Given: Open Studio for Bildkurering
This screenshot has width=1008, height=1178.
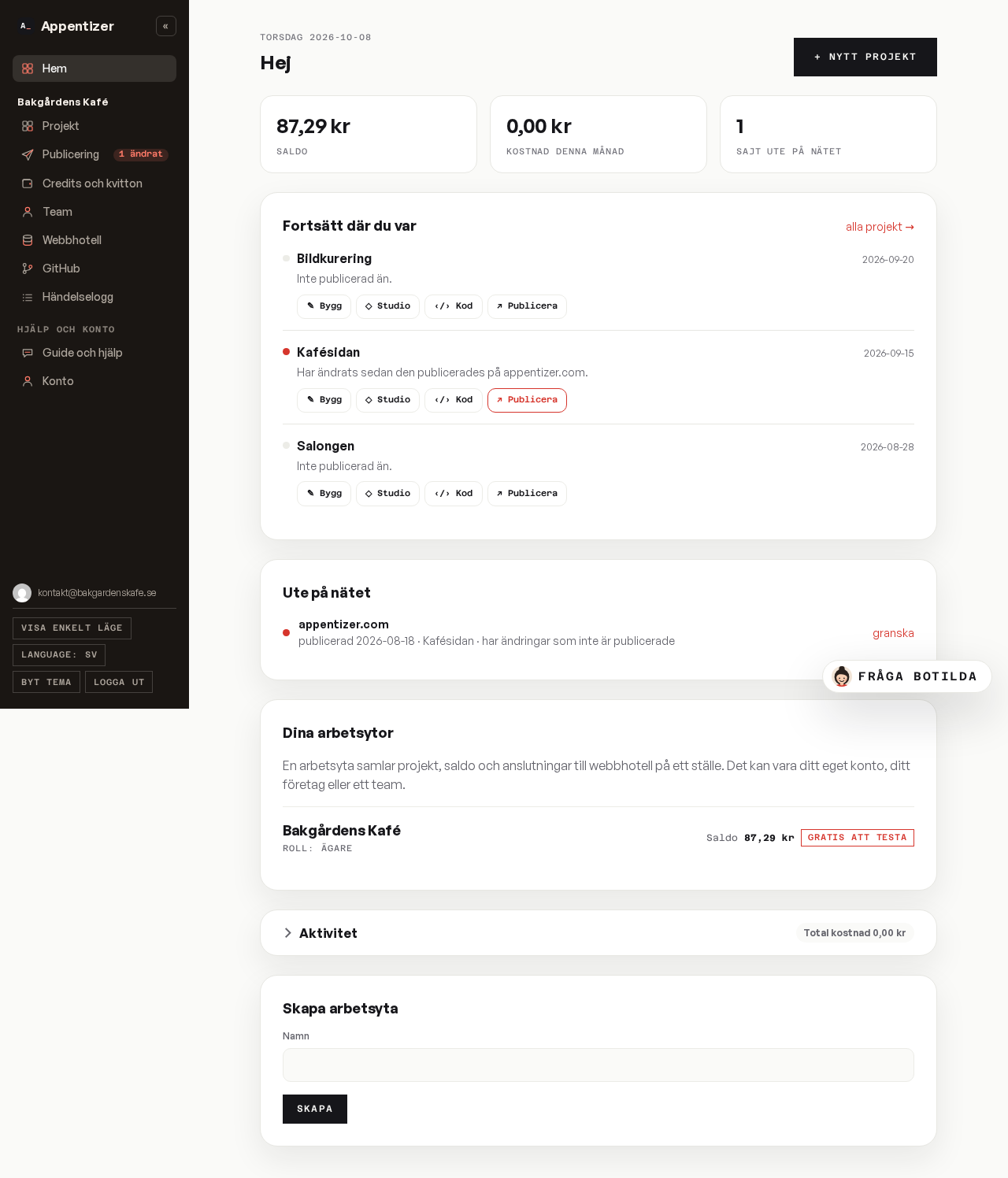Looking at the screenshot, I should click(387, 306).
